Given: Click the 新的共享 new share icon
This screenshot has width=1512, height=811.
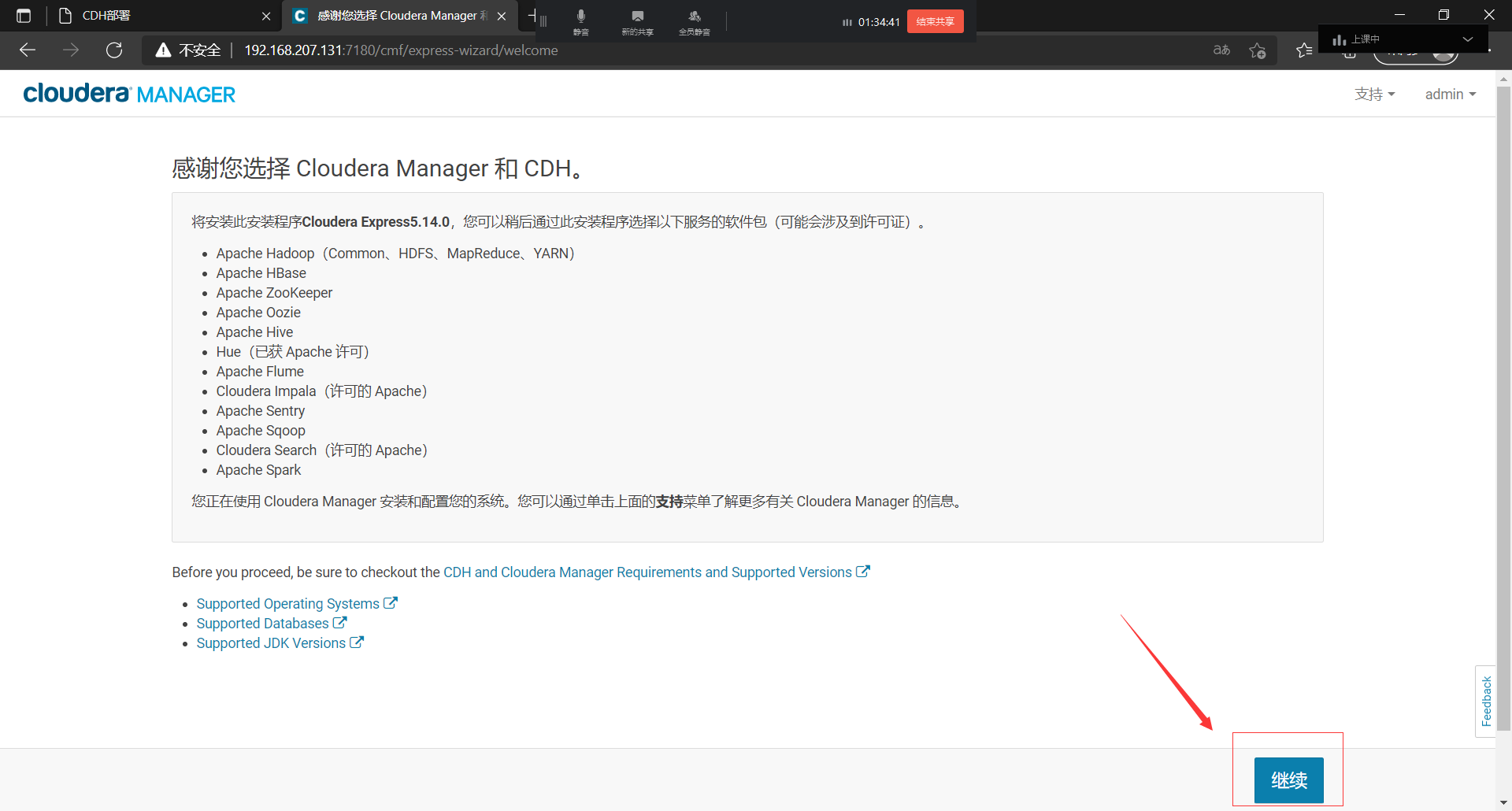Looking at the screenshot, I should [x=638, y=21].
